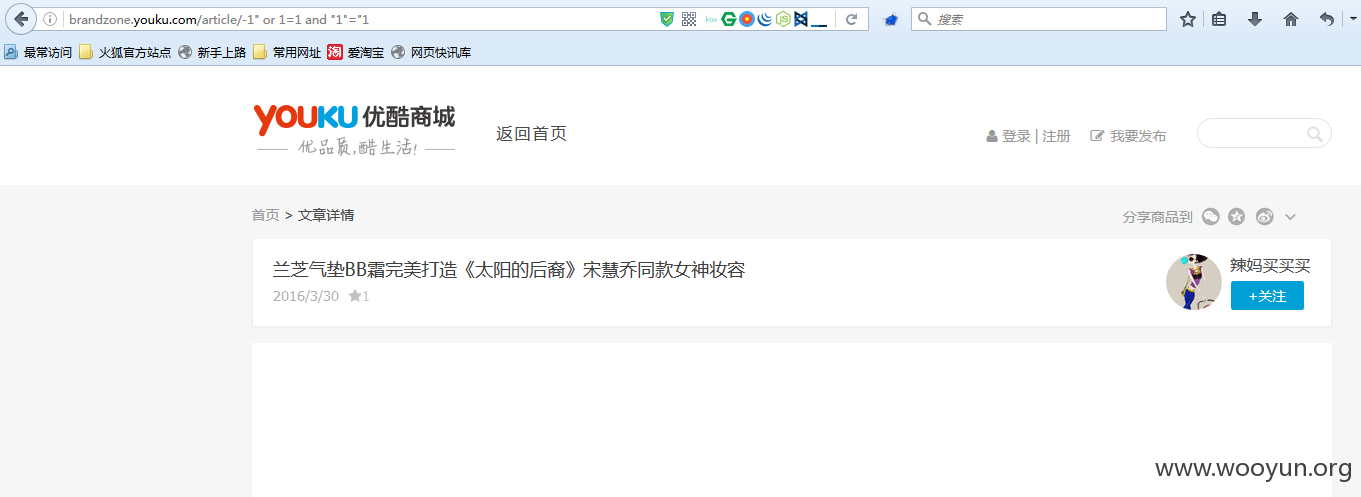Click the koa extension icon
1361x497 pixels.
[x=711, y=19]
